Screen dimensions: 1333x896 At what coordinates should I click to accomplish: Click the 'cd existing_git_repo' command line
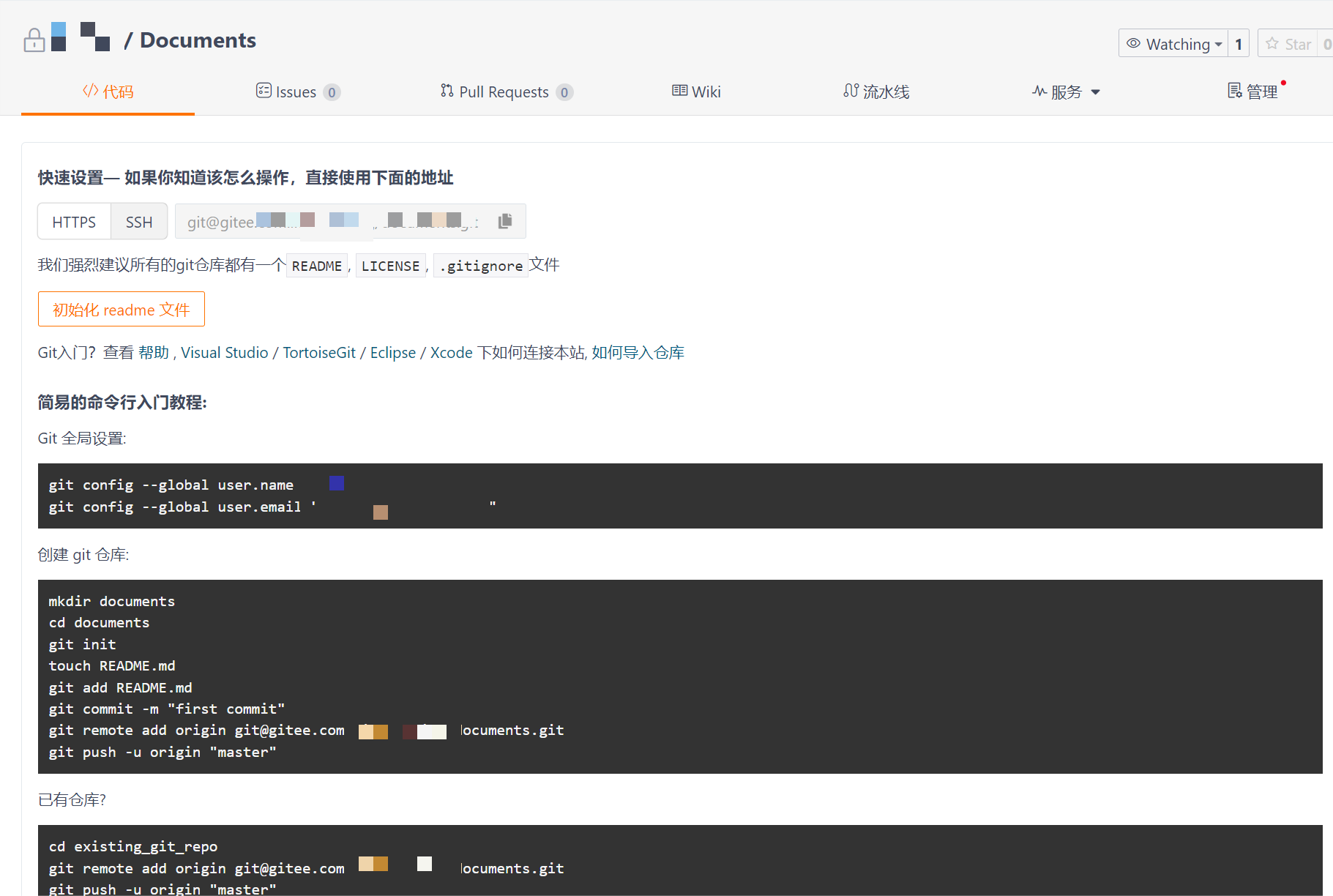133,846
